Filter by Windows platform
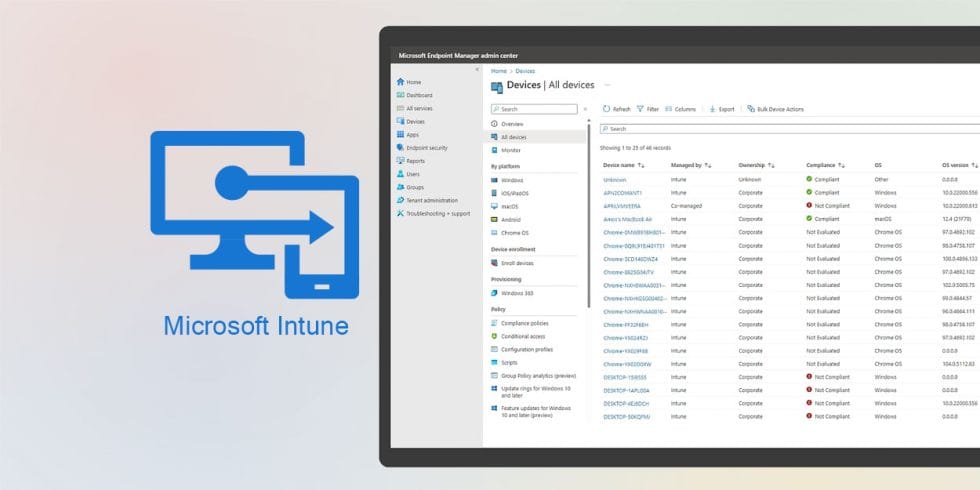 coord(508,180)
